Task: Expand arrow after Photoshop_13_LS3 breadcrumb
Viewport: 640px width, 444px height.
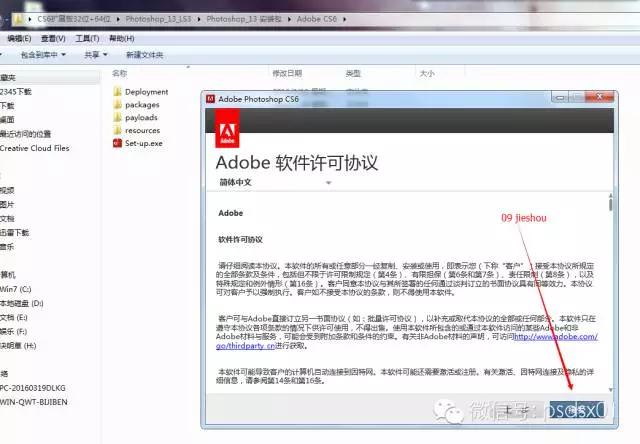Action: pyautogui.click(x=199, y=19)
